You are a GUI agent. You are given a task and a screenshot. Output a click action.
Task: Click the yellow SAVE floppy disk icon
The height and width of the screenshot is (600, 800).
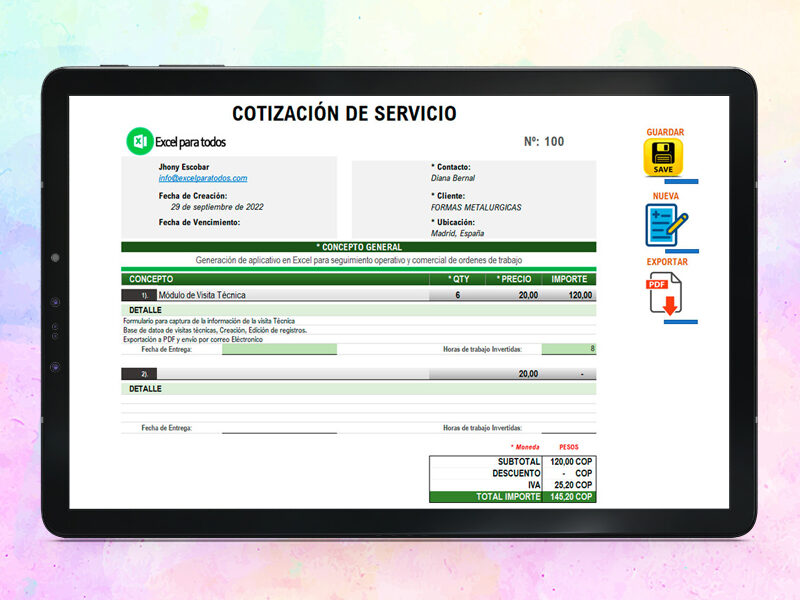click(663, 157)
